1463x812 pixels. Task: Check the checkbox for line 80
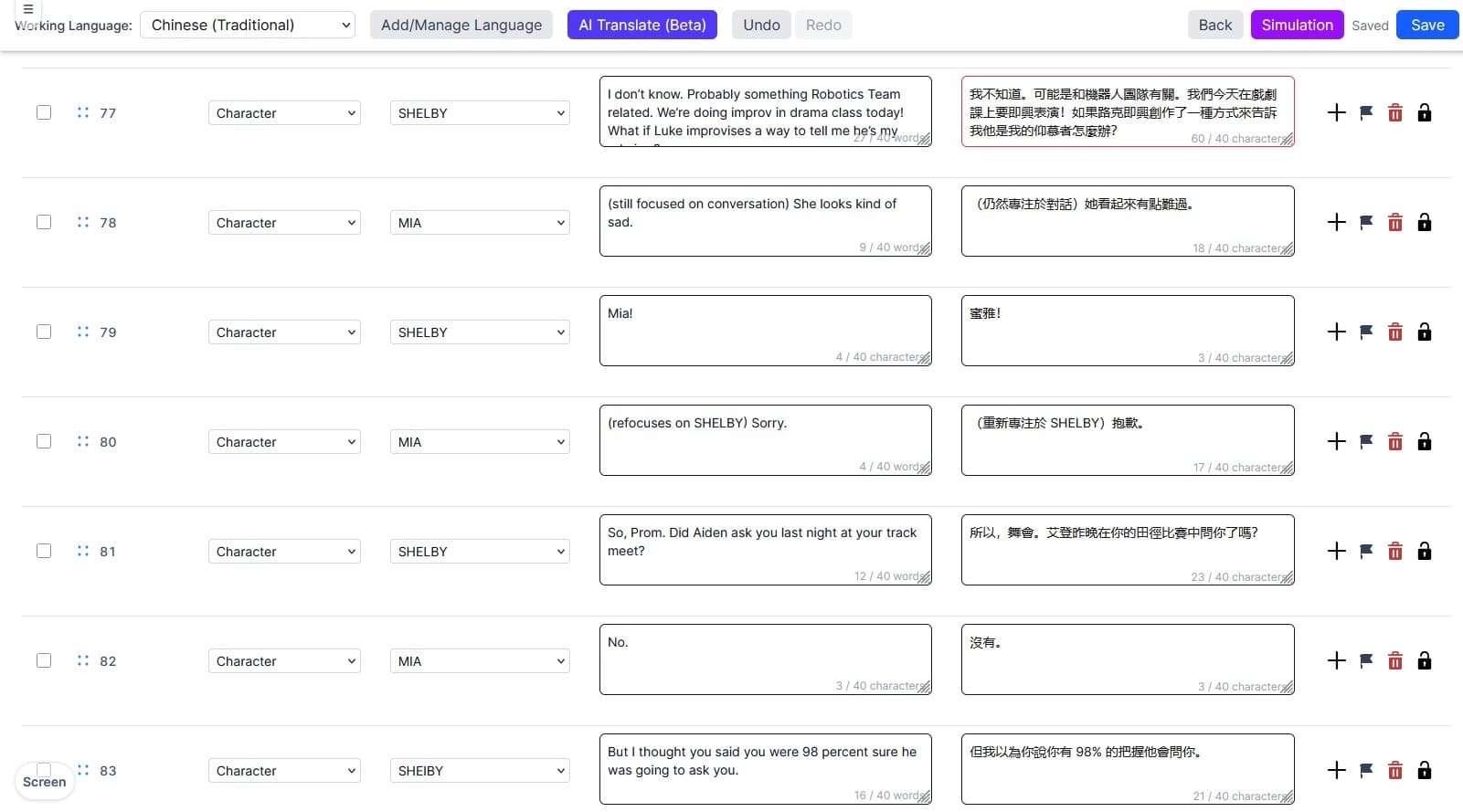click(44, 441)
